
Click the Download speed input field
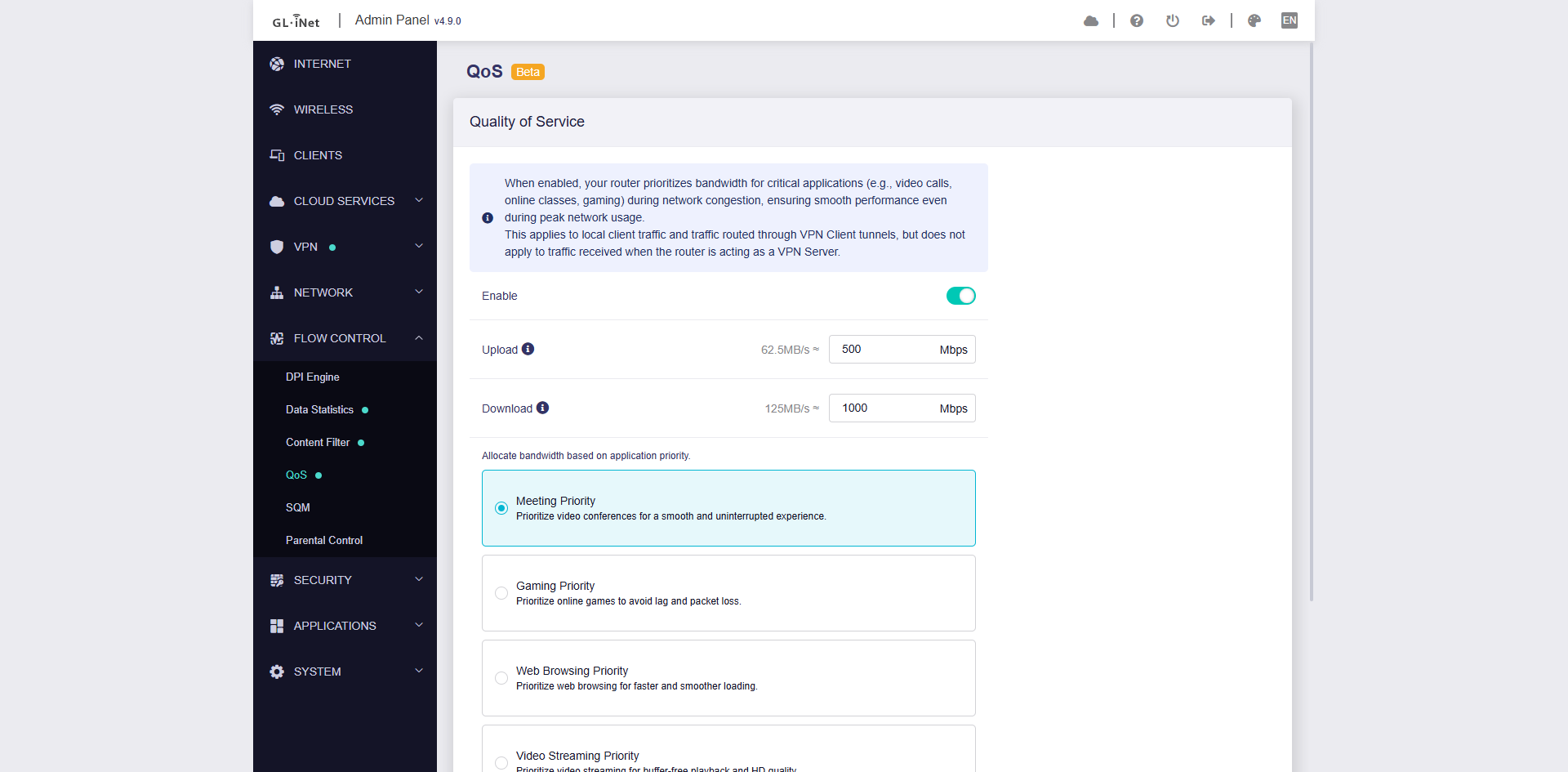tap(902, 408)
